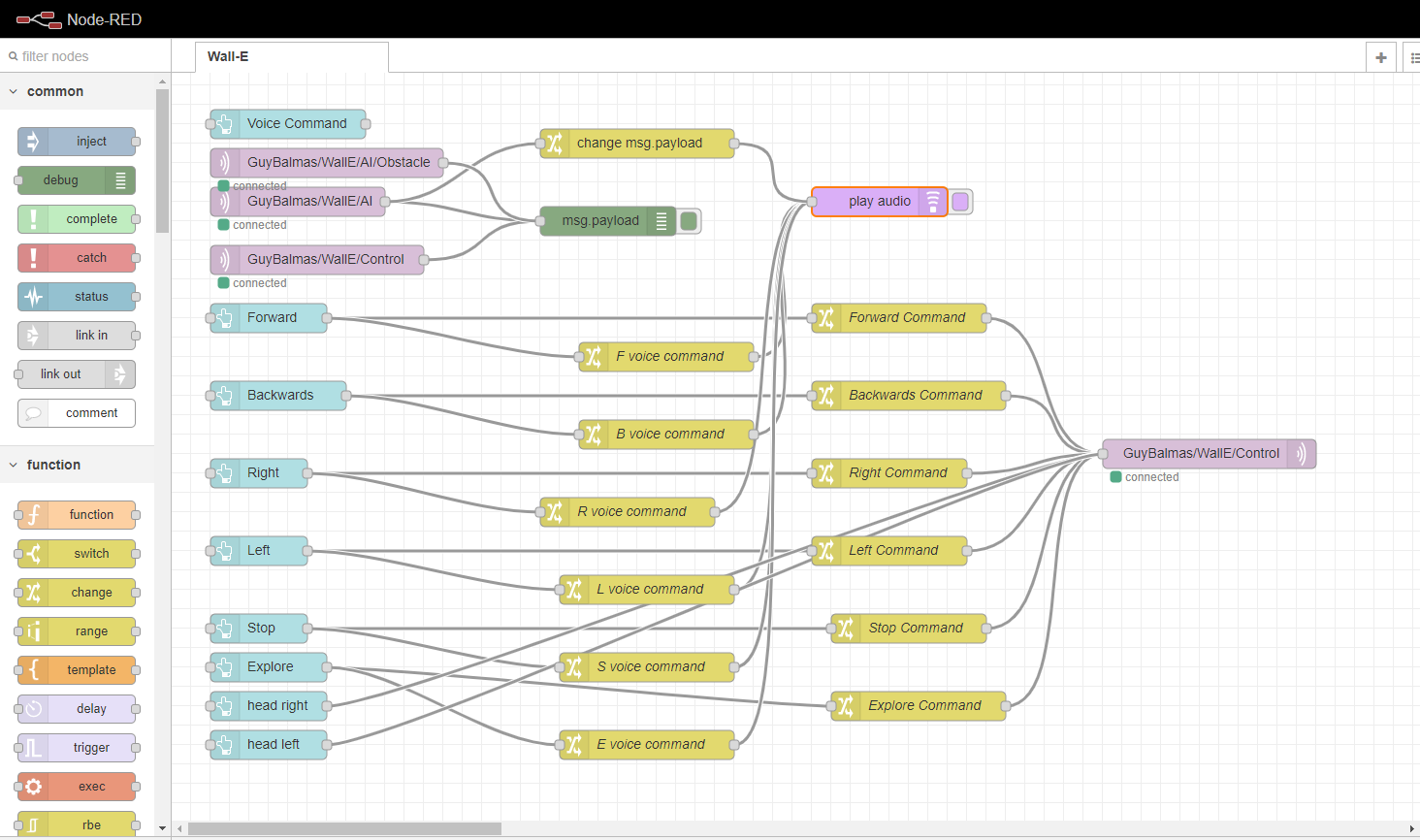Image resolution: width=1420 pixels, height=840 pixels.
Task: Choose the exec palette node
Action: coord(77,787)
